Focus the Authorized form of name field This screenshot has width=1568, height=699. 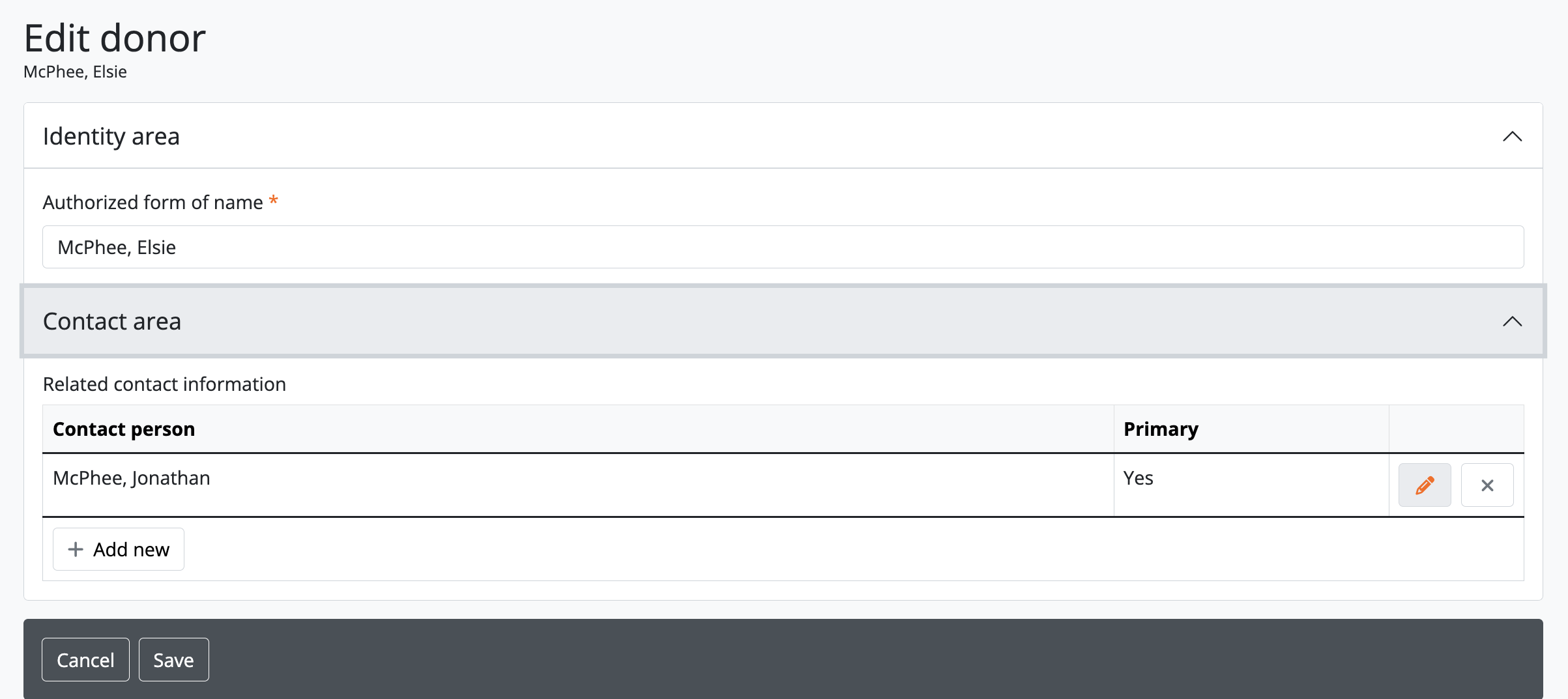pos(783,247)
